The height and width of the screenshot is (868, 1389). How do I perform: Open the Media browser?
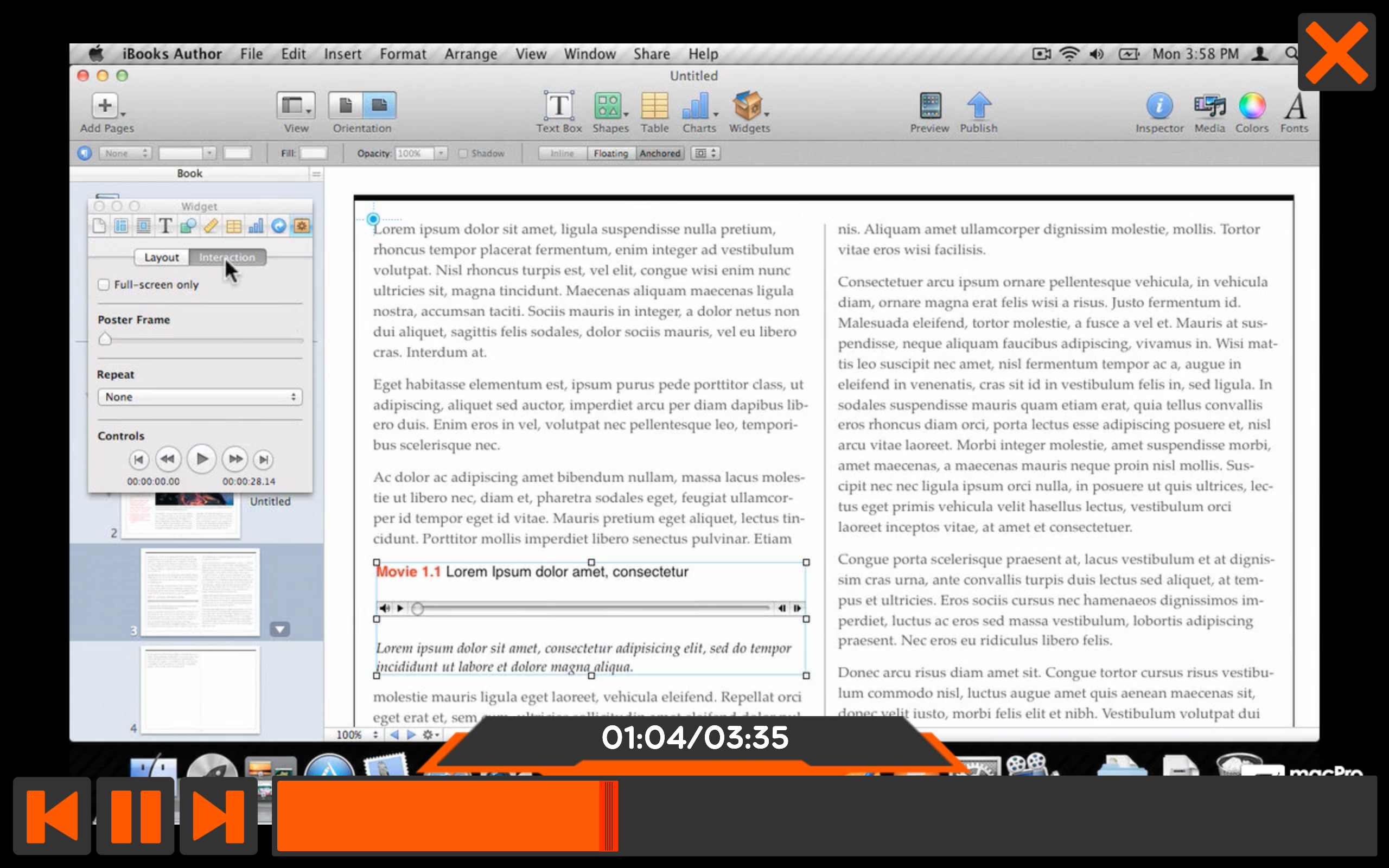pyautogui.click(x=1209, y=106)
